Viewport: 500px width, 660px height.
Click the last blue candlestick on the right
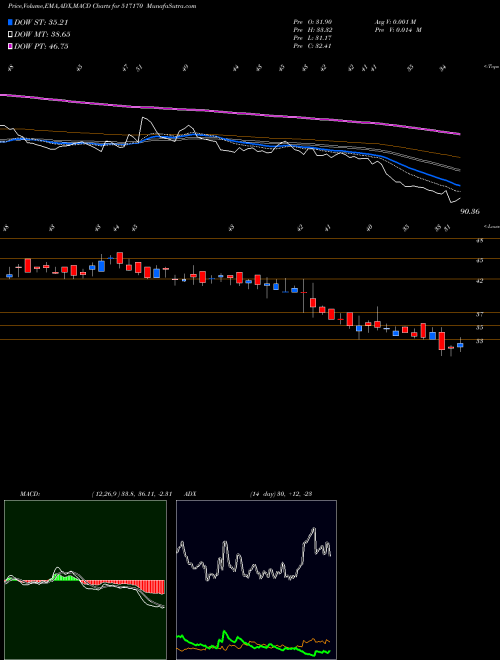pos(460,345)
